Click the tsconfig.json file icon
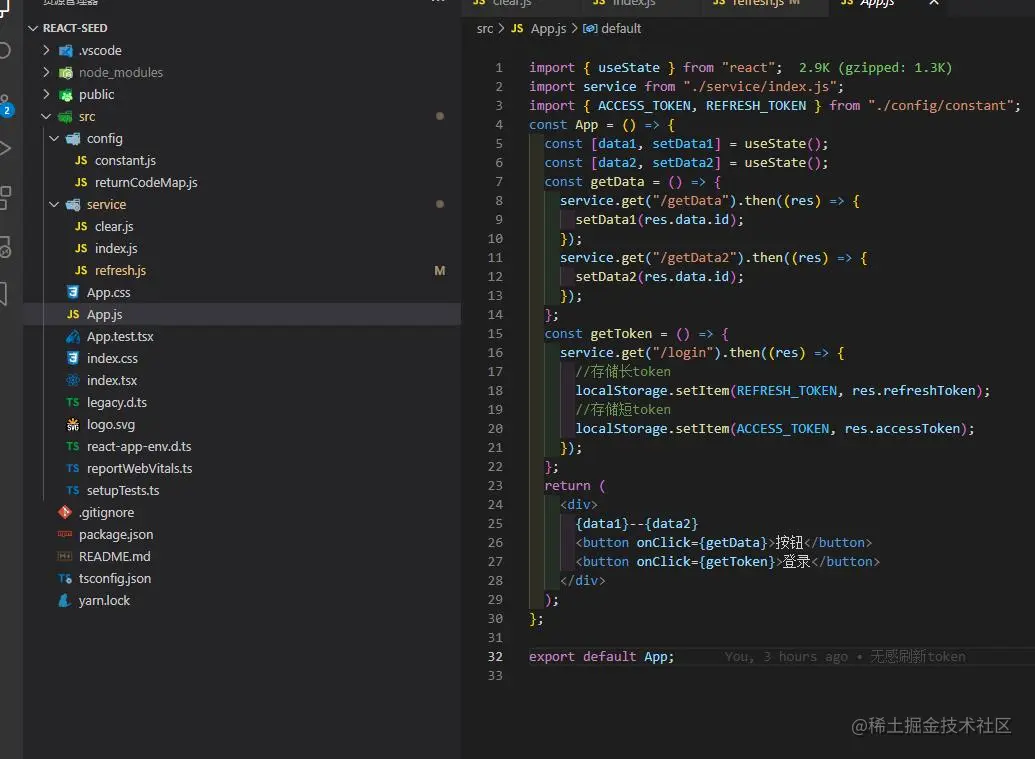 [x=65, y=579]
